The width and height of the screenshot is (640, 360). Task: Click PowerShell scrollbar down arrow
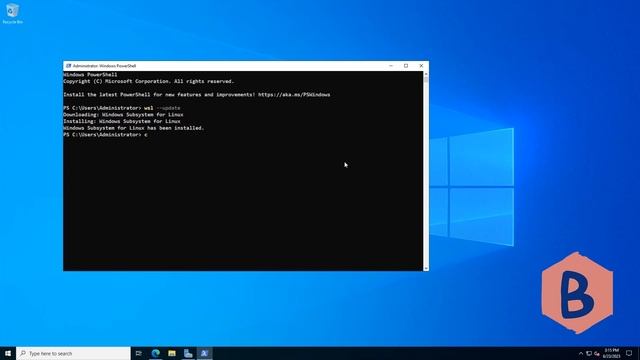pyautogui.click(x=426, y=268)
